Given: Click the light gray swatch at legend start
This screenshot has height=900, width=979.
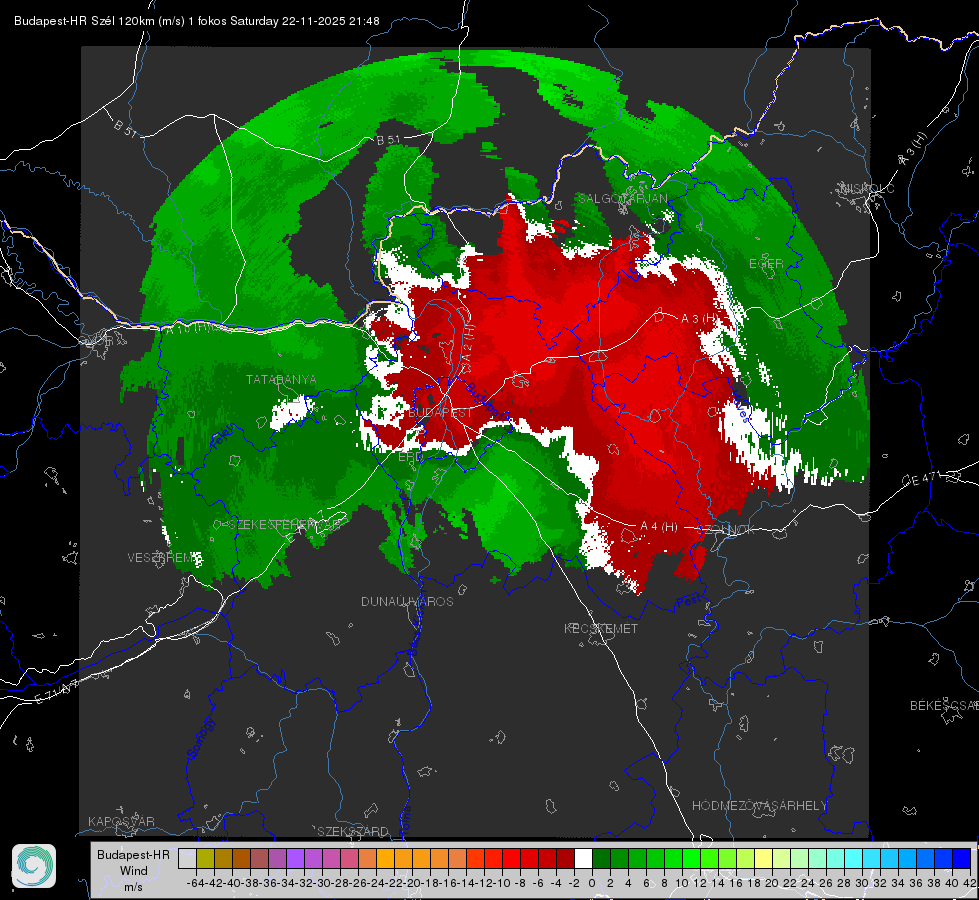Looking at the screenshot, I should tap(187, 858).
